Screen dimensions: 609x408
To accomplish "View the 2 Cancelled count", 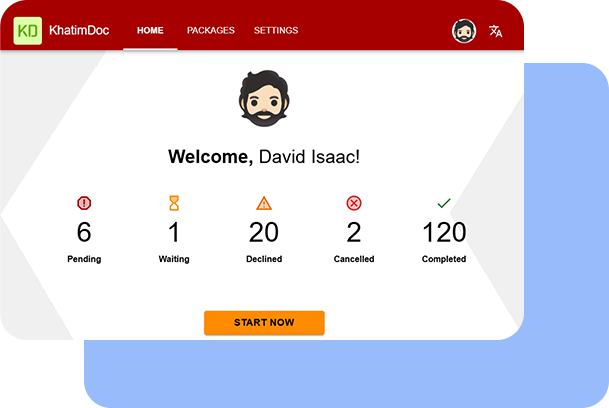I will (x=353, y=232).
